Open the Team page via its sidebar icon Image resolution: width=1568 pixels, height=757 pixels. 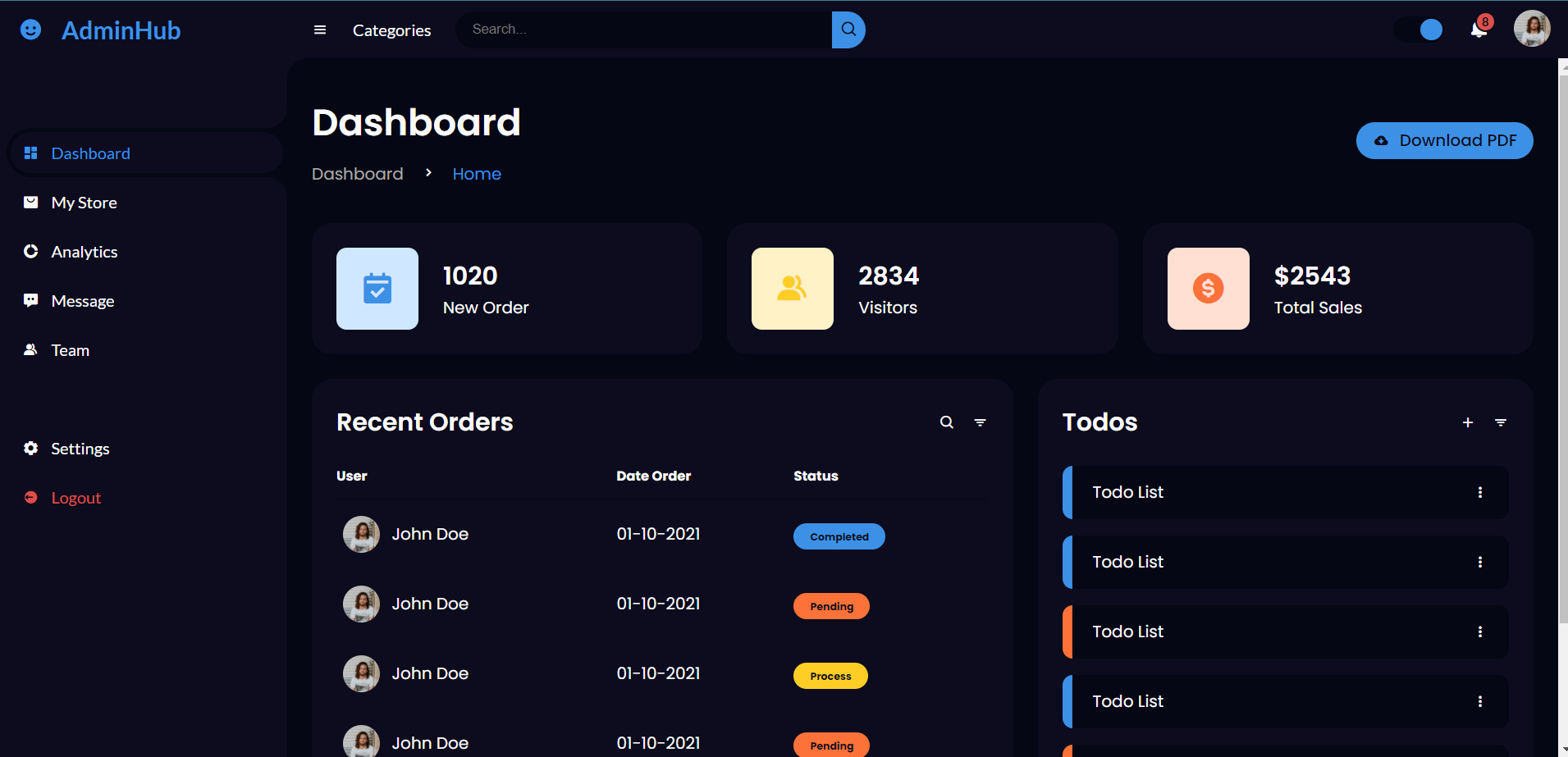30,349
